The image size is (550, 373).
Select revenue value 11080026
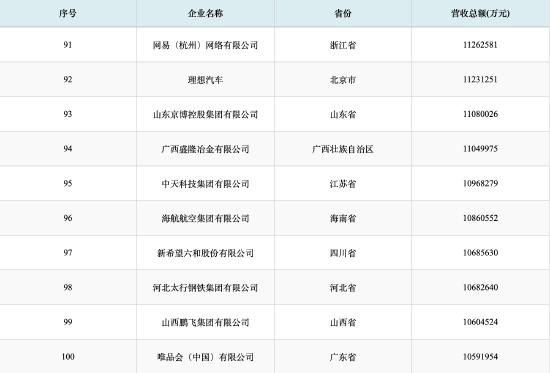point(480,114)
